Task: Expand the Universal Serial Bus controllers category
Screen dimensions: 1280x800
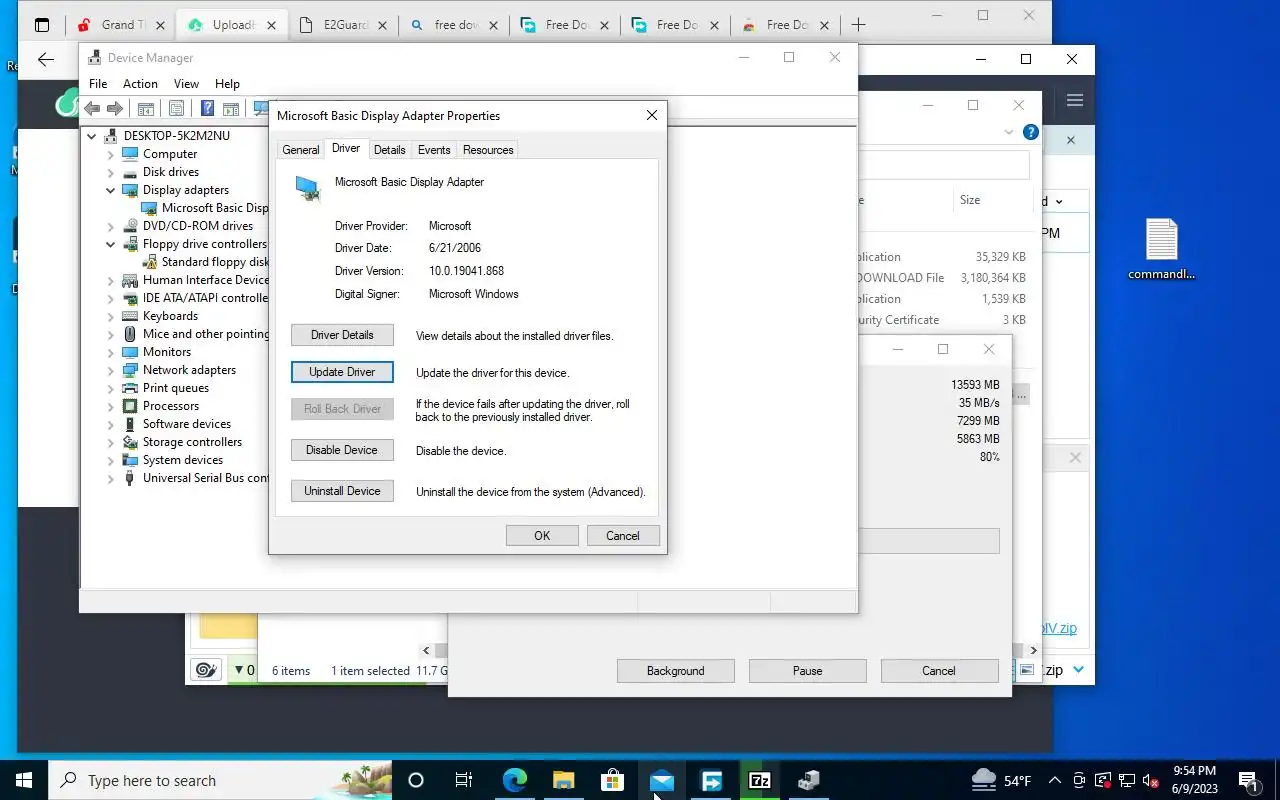Action: click(x=111, y=478)
